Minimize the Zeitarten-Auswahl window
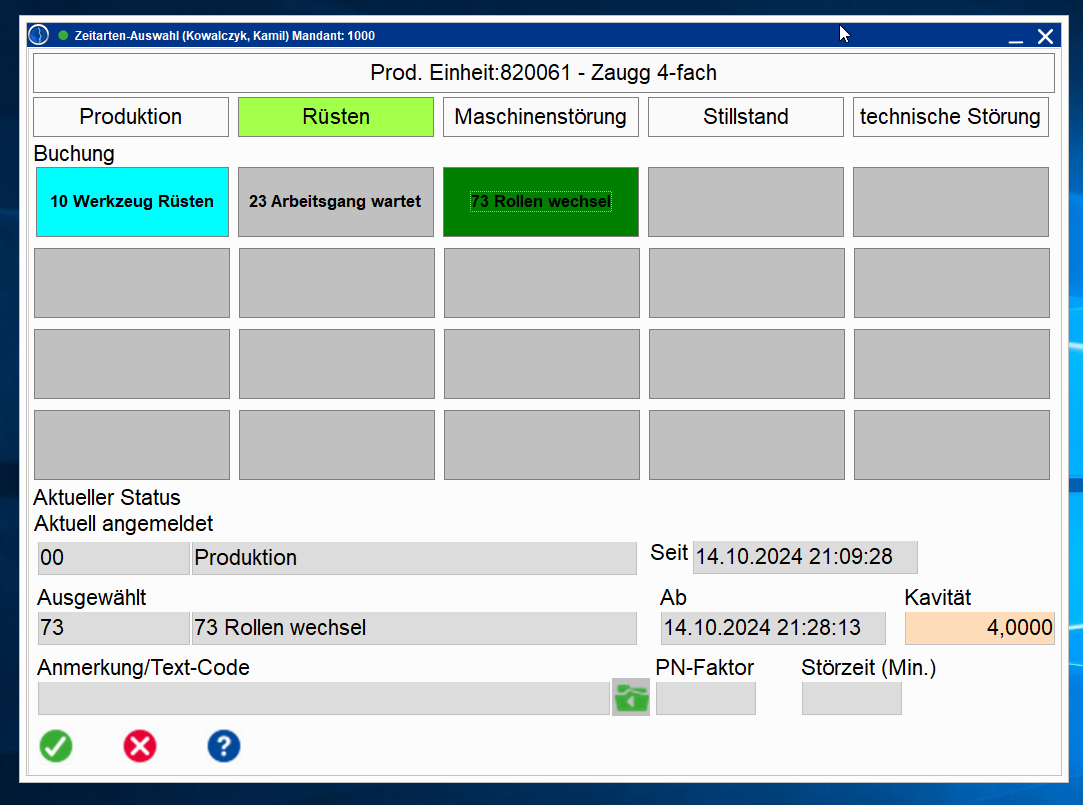The image size is (1083, 805). point(1015,37)
